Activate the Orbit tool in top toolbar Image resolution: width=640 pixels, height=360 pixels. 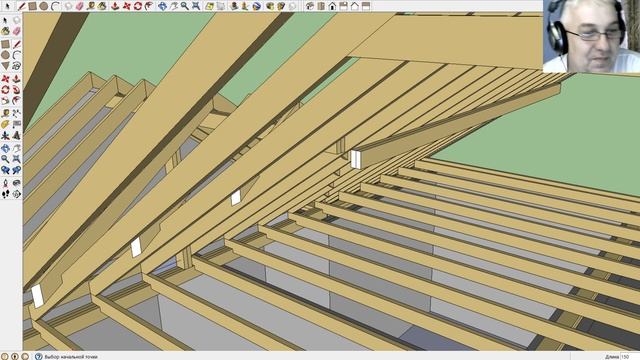[162, 6]
